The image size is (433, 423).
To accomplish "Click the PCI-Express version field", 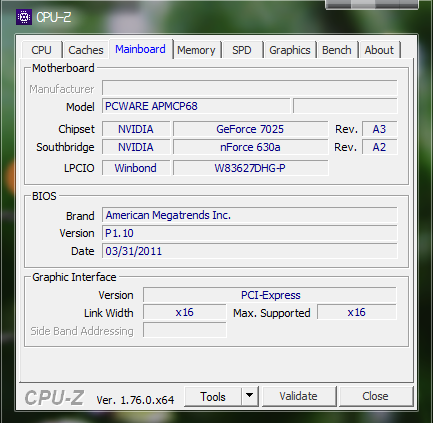I will click(x=270, y=295).
